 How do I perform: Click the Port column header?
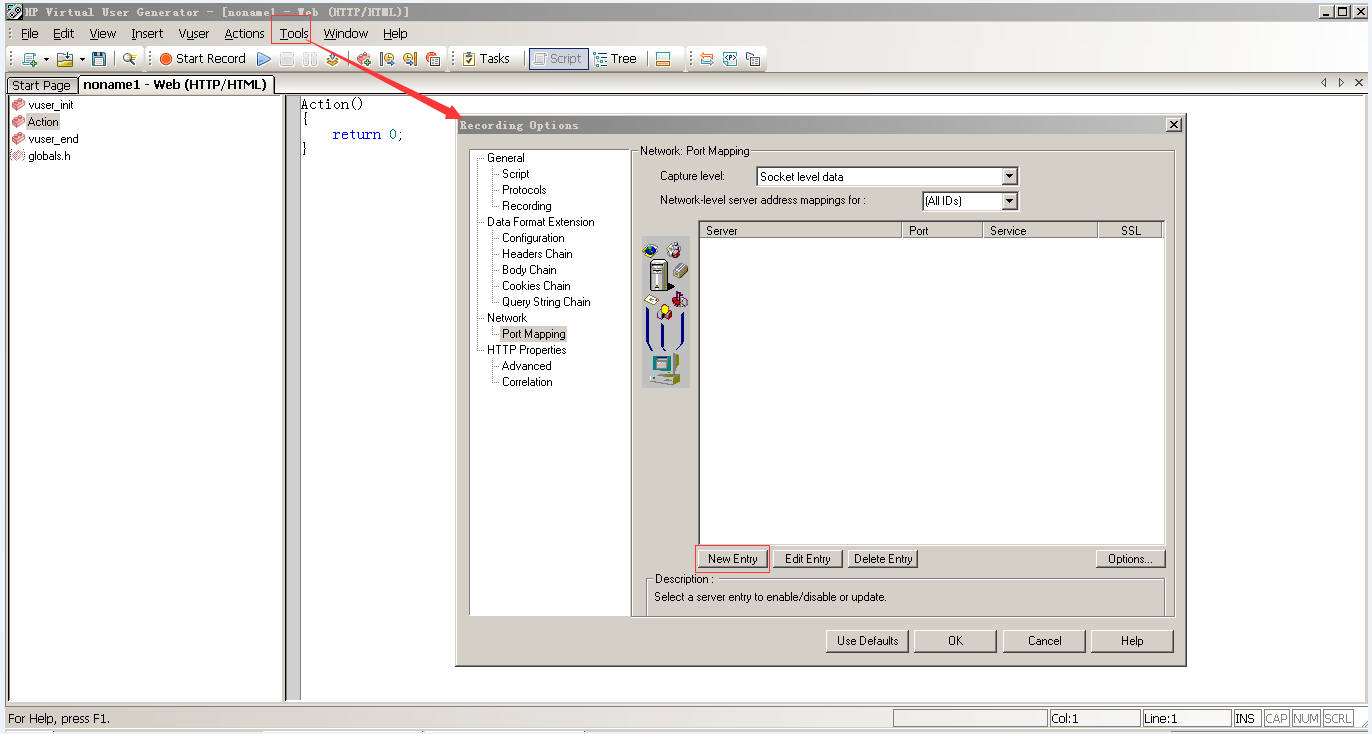click(942, 230)
